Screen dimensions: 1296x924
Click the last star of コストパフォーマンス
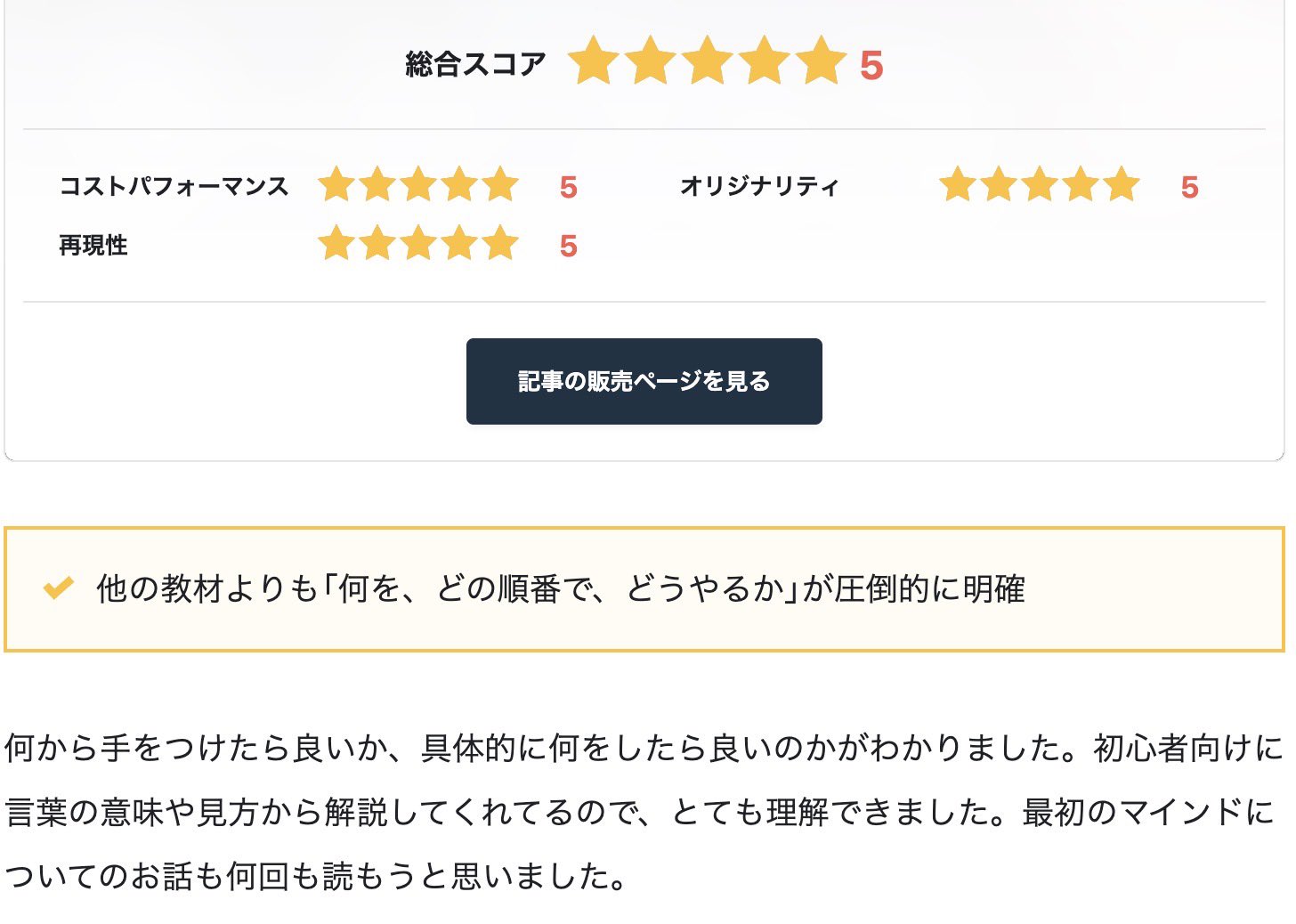(500, 185)
